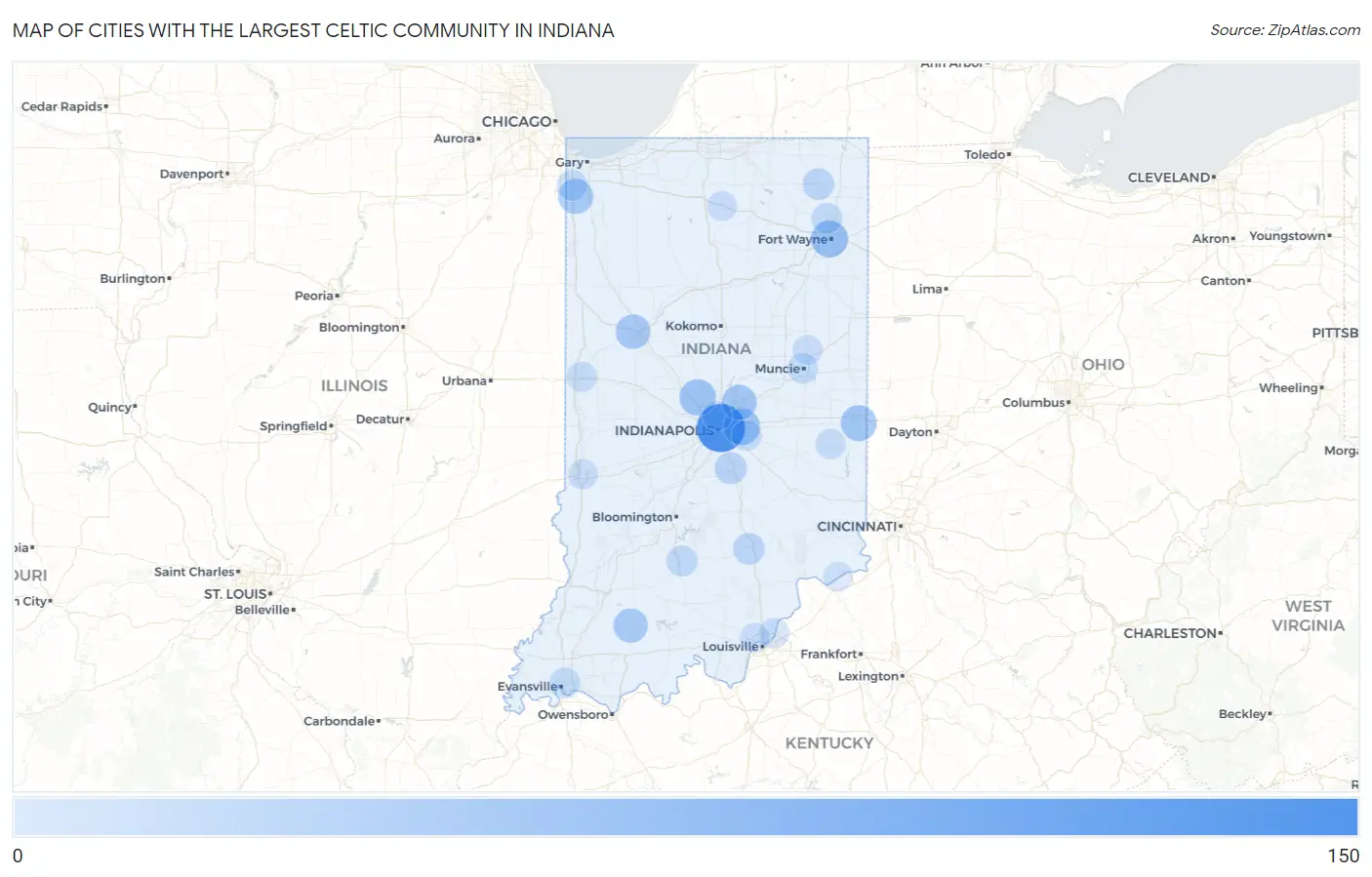Click the Cedar Rapids city label
This screenshot has height=877, width=1372.
tap(61, 106)
